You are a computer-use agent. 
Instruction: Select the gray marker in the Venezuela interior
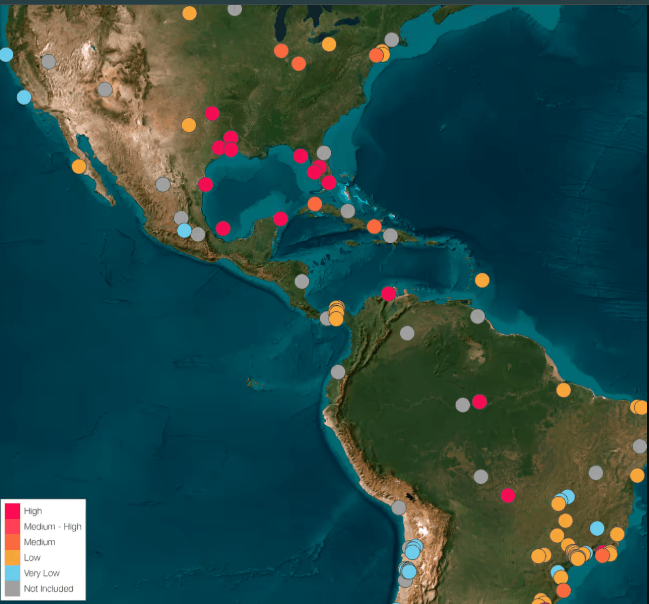[407, 333]
